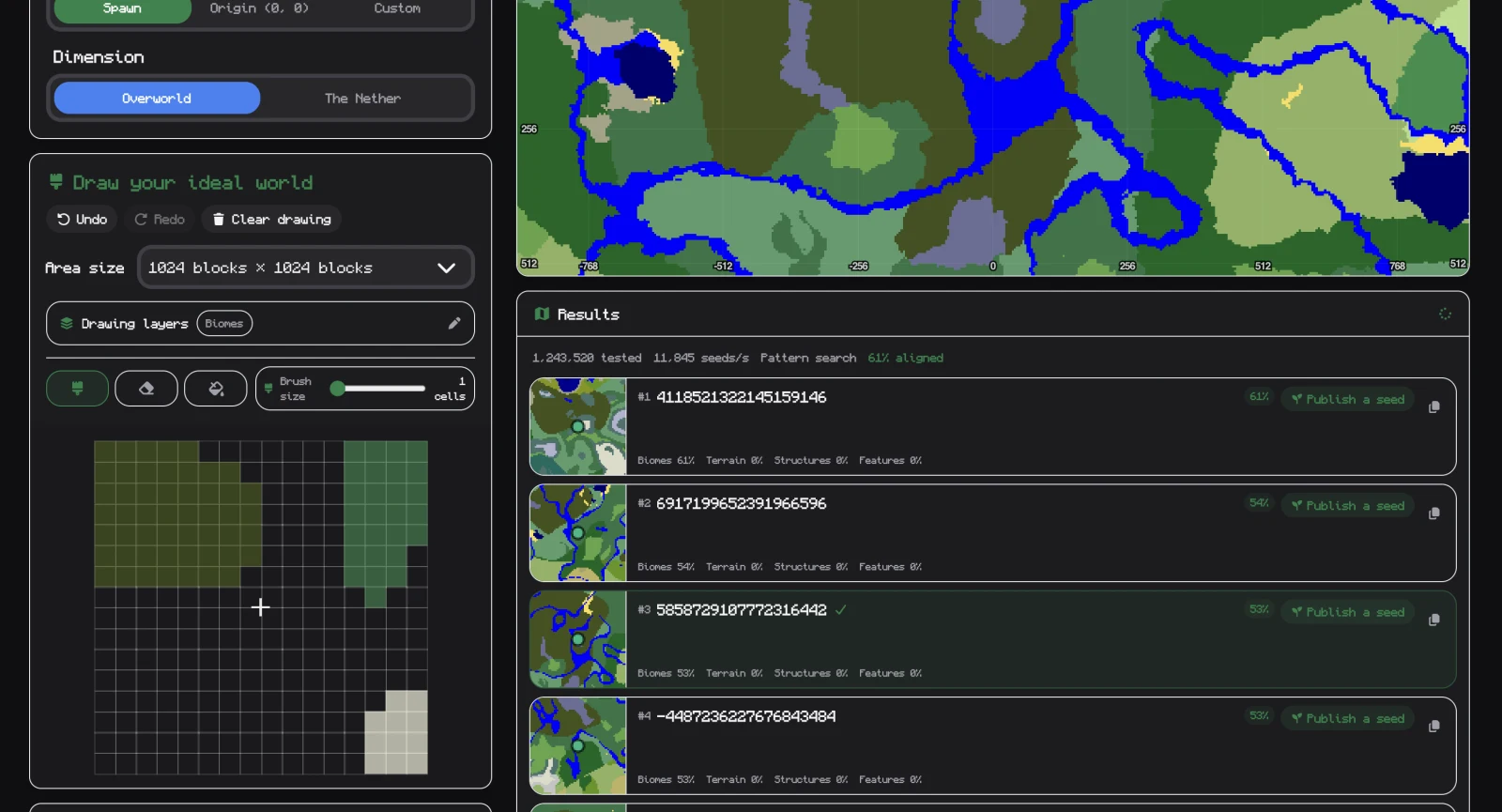The image size is (1502, 812).
Task: Switch dimension to Overworld
Action: click(157, 98)
